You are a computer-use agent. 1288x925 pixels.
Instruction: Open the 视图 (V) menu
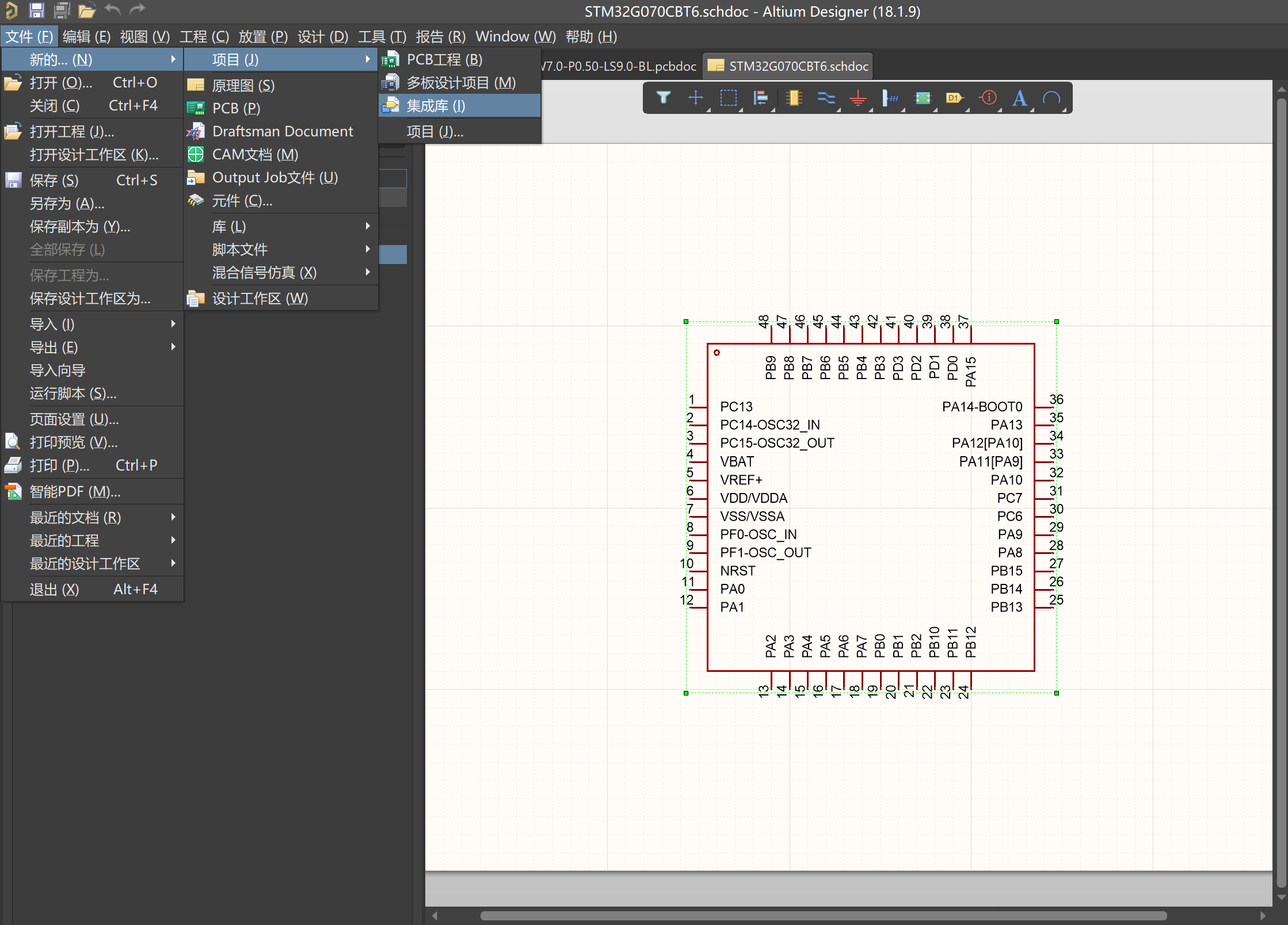tap(145, 36)
